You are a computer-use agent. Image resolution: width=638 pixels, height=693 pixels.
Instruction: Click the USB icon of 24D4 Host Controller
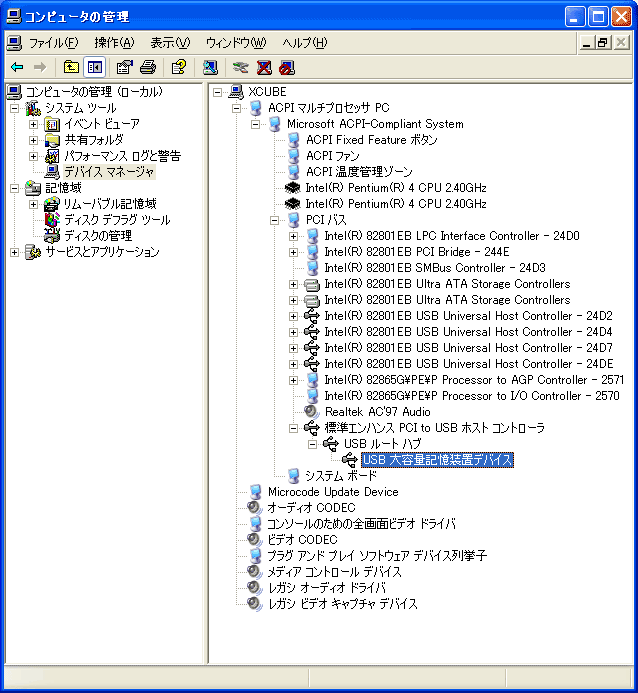tap(311, 332)
